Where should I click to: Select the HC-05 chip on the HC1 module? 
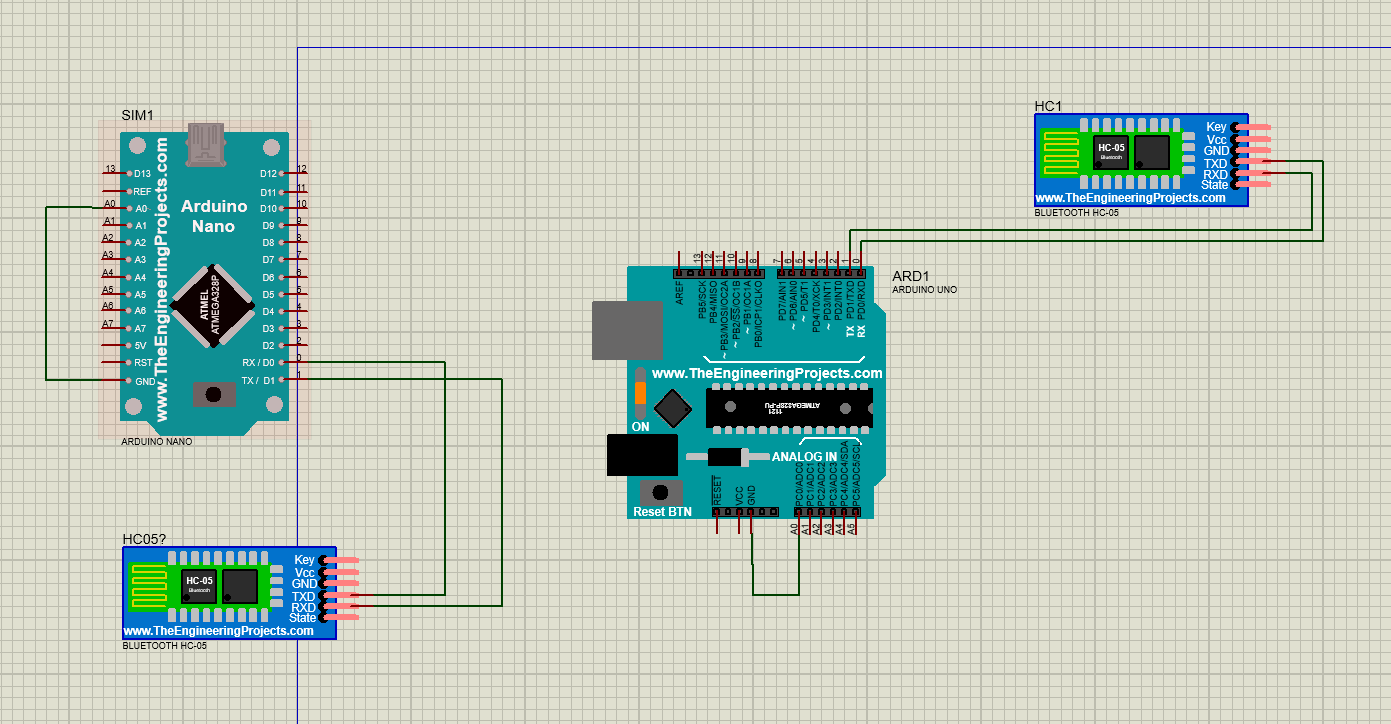[x=1111, y=151]
